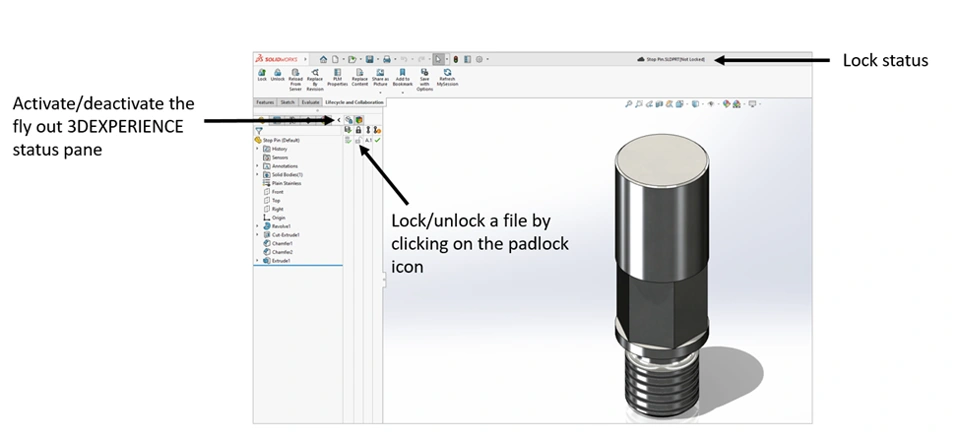Click the Home icon in the top toolbar
Screen dimensions: 960x440
pyautogui.click(x=323, y=59)
